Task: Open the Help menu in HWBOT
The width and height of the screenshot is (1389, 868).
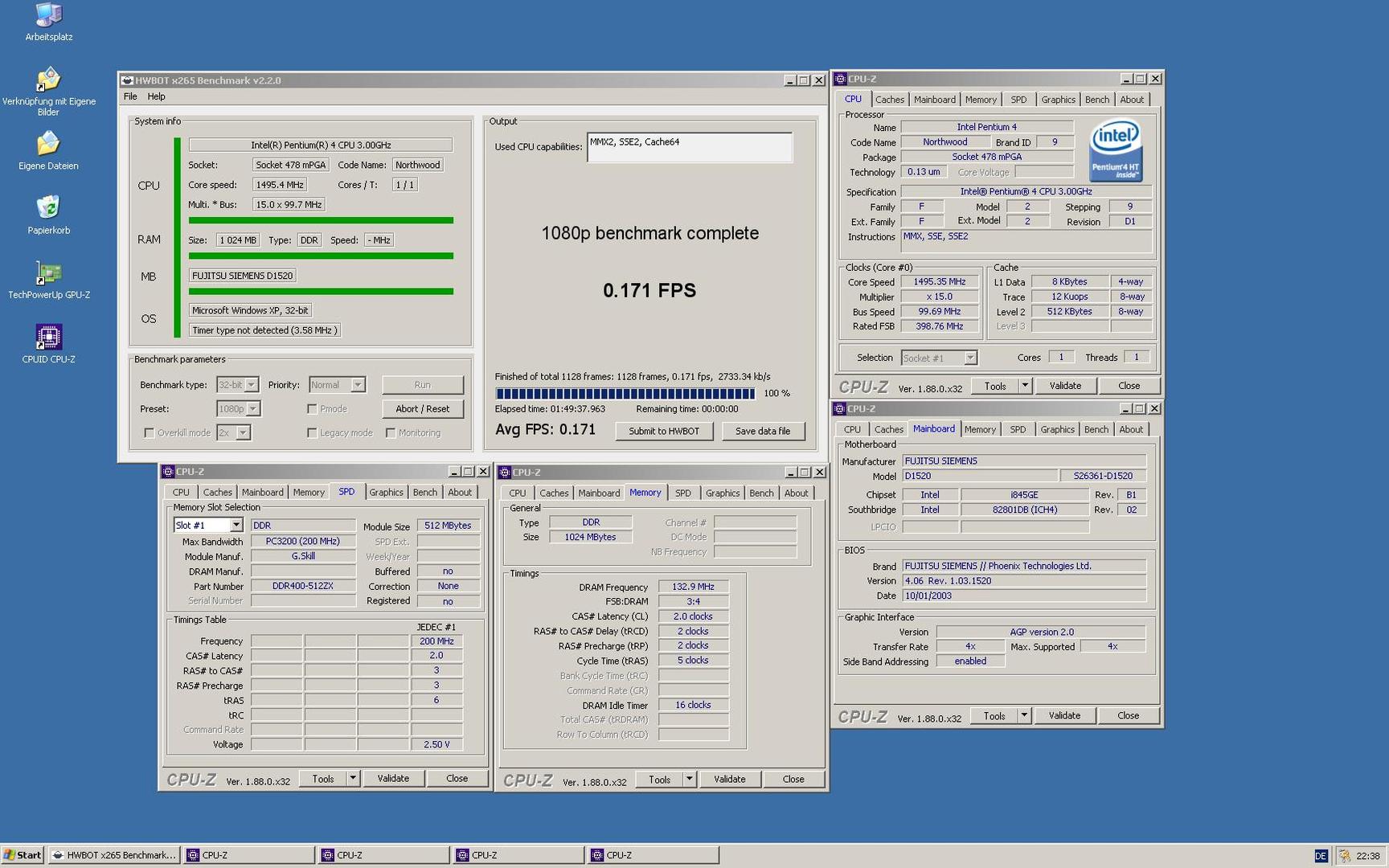Action: [157, 96]
